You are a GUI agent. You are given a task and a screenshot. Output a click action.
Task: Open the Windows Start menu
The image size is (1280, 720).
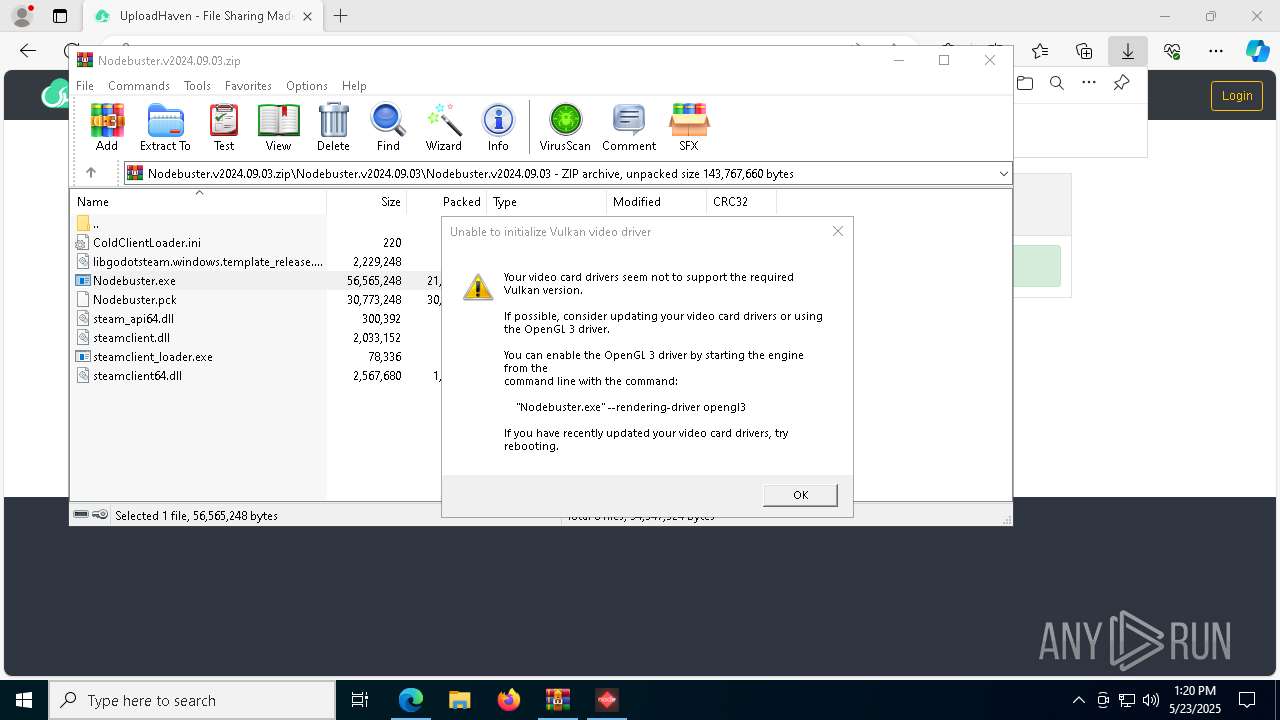tap(24, 700)
